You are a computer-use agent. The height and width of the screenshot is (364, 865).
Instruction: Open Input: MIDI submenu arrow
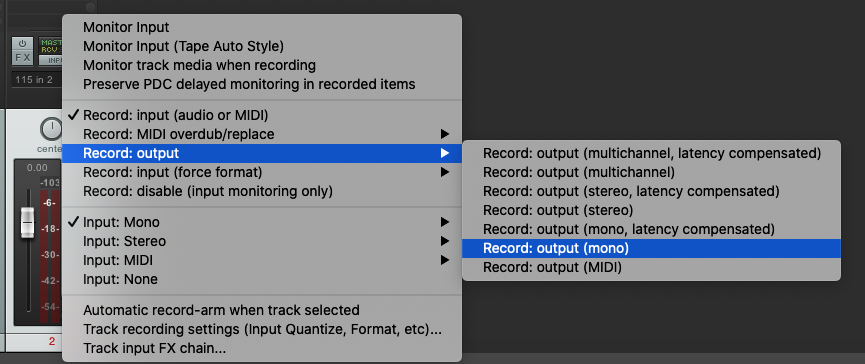(445, 260)
